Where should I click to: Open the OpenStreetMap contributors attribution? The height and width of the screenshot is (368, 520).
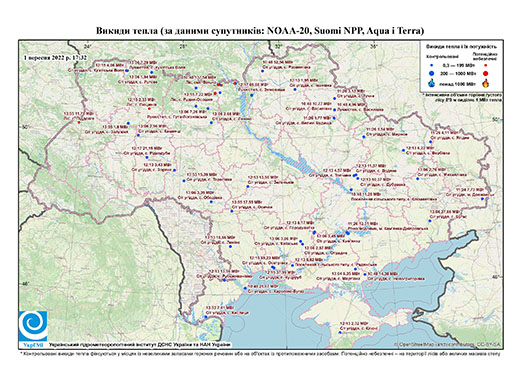click(447, 344)
